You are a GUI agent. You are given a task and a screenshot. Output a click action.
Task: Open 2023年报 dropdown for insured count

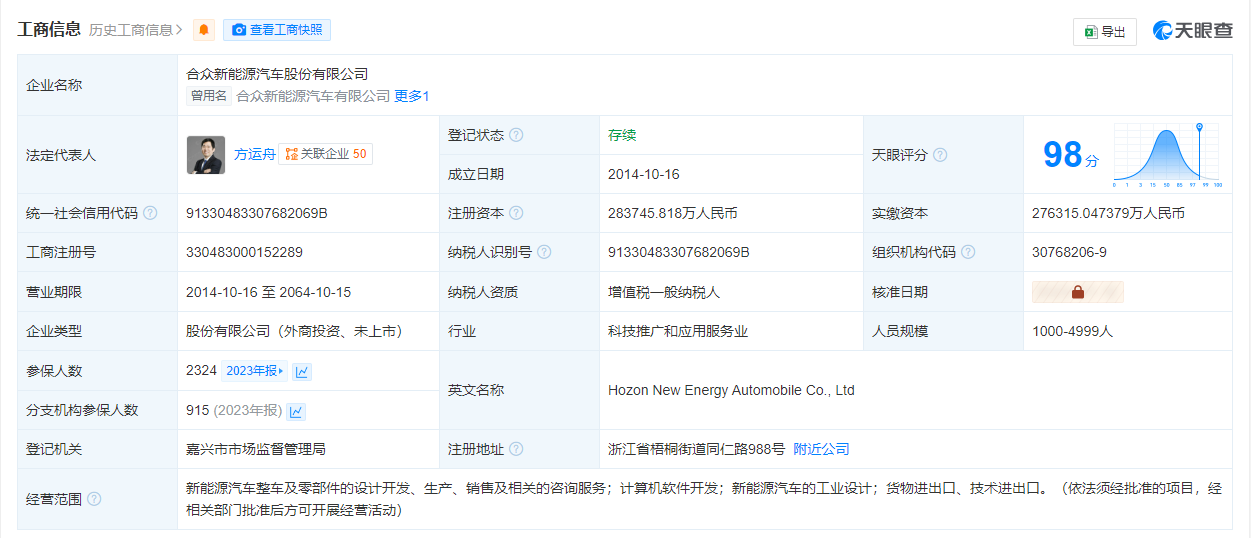click(x=254, y=371)
